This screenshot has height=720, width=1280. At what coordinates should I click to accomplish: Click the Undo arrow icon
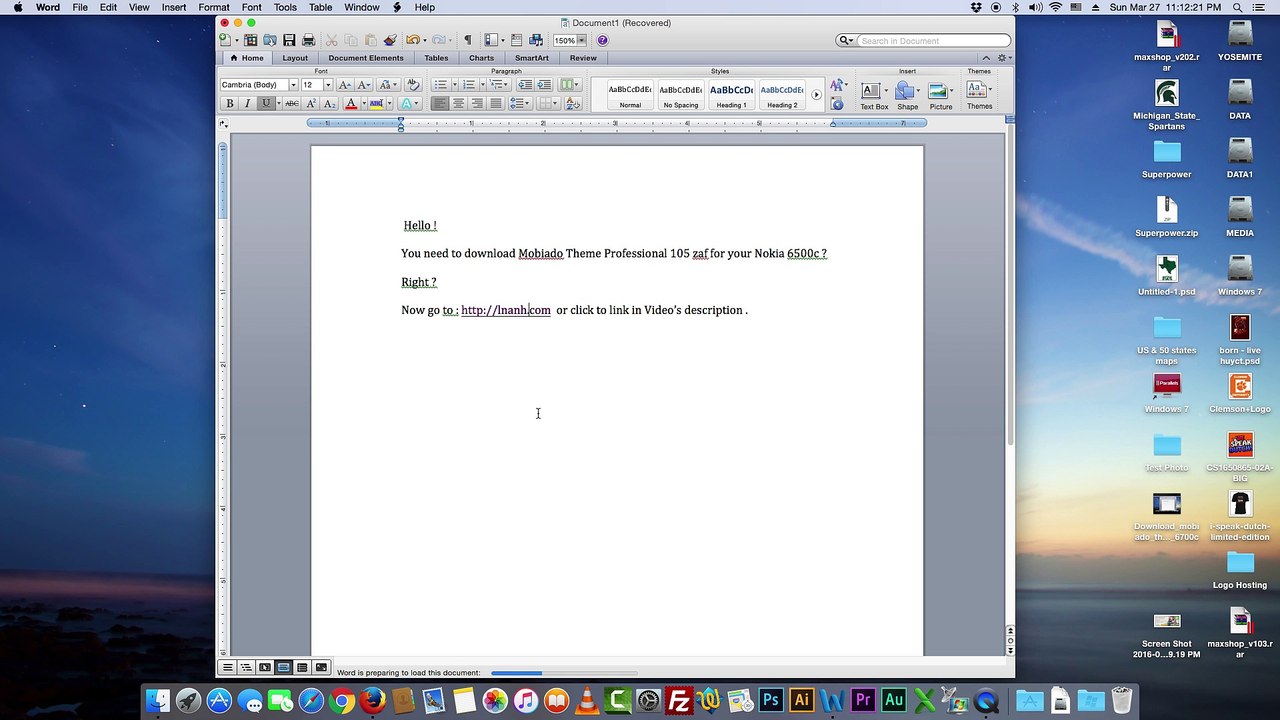(x=412, y=40)
